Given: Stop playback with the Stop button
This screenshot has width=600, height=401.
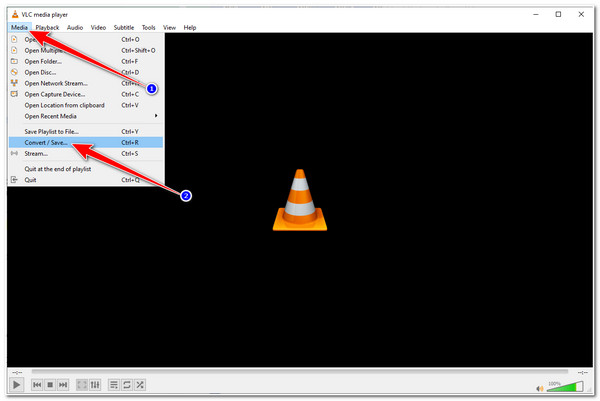Looking at the screenshot, I should pos(50,385).
